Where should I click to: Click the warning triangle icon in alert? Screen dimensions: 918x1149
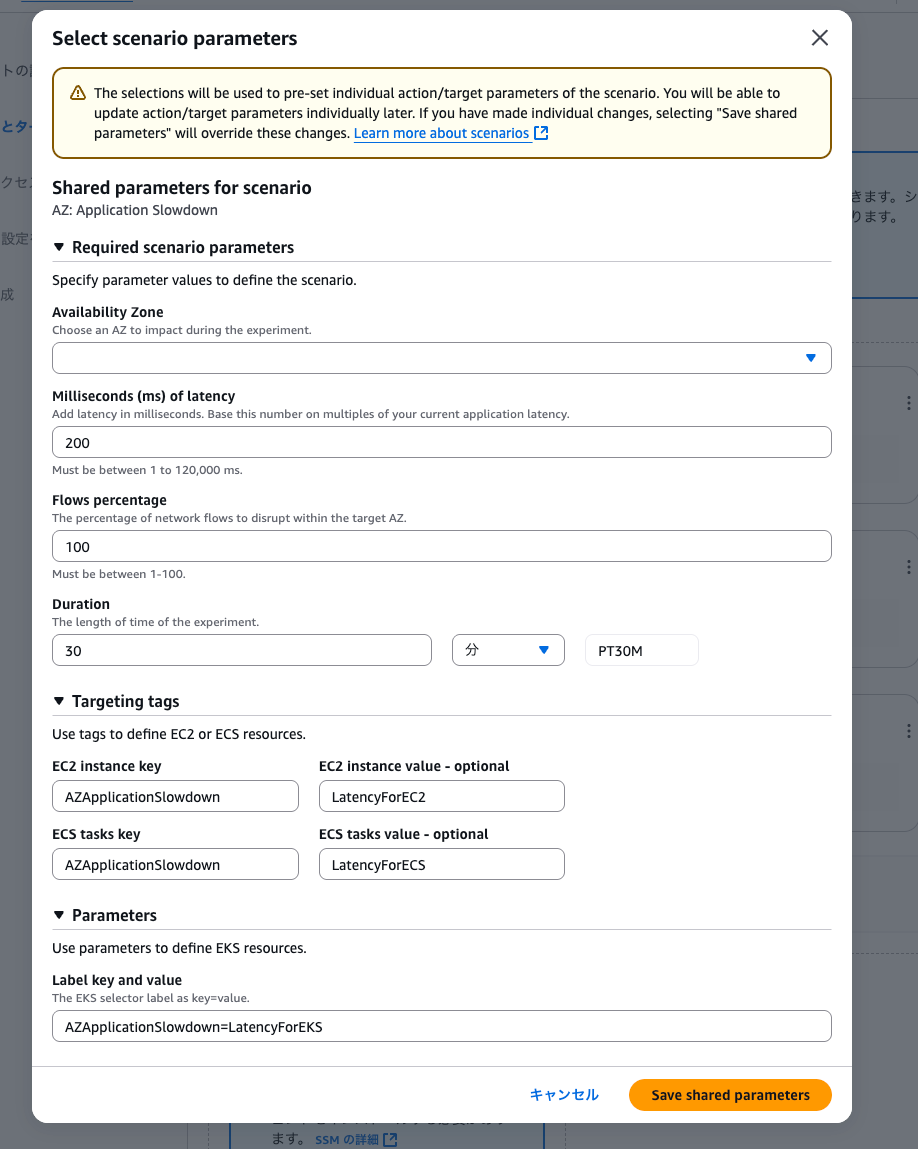click(x=78, y=93)
